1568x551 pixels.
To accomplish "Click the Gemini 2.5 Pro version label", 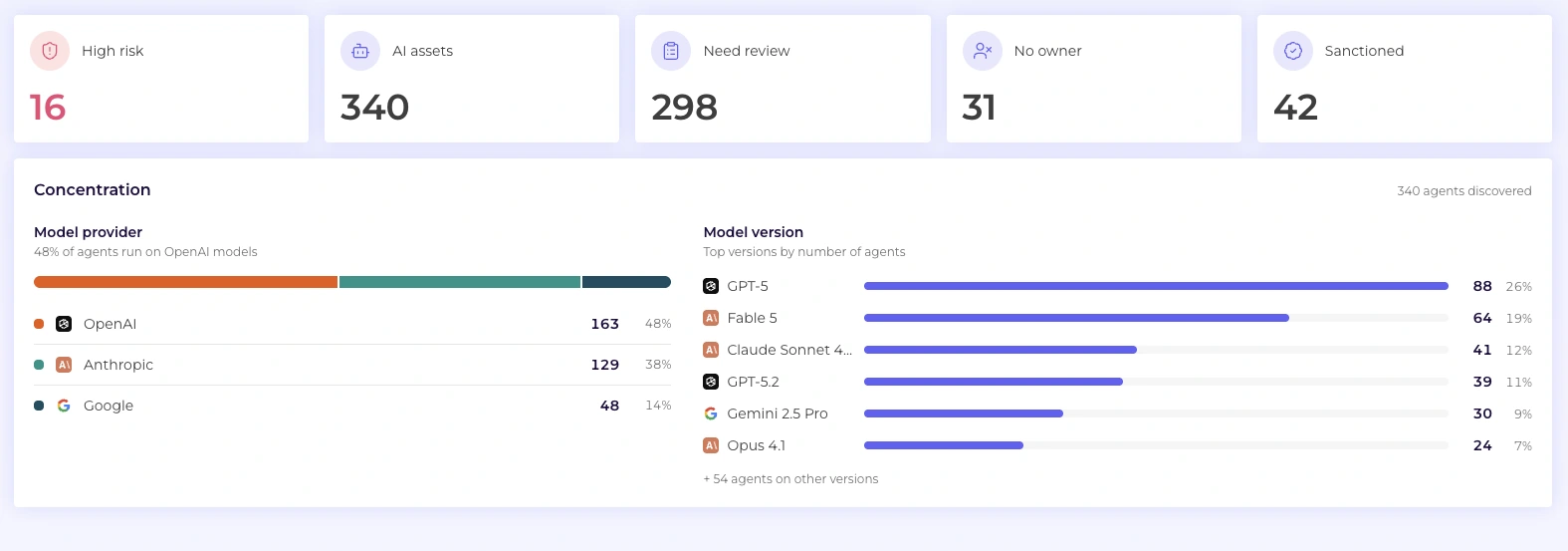I will point(778,413).
